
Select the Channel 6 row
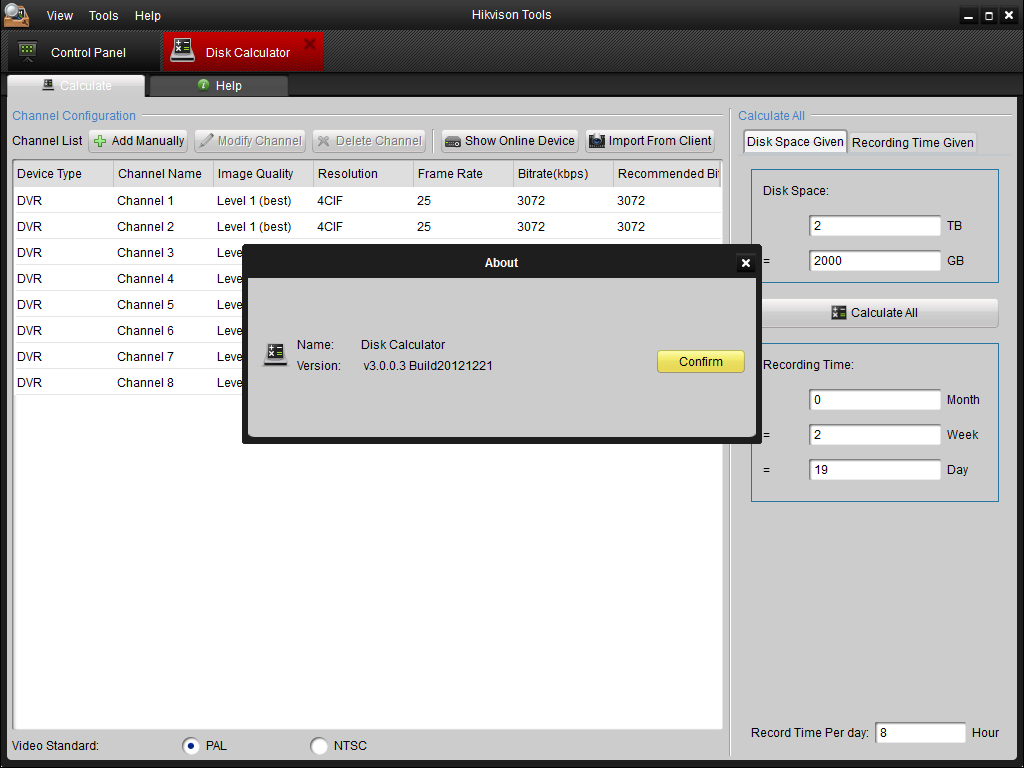coord(128,331)
